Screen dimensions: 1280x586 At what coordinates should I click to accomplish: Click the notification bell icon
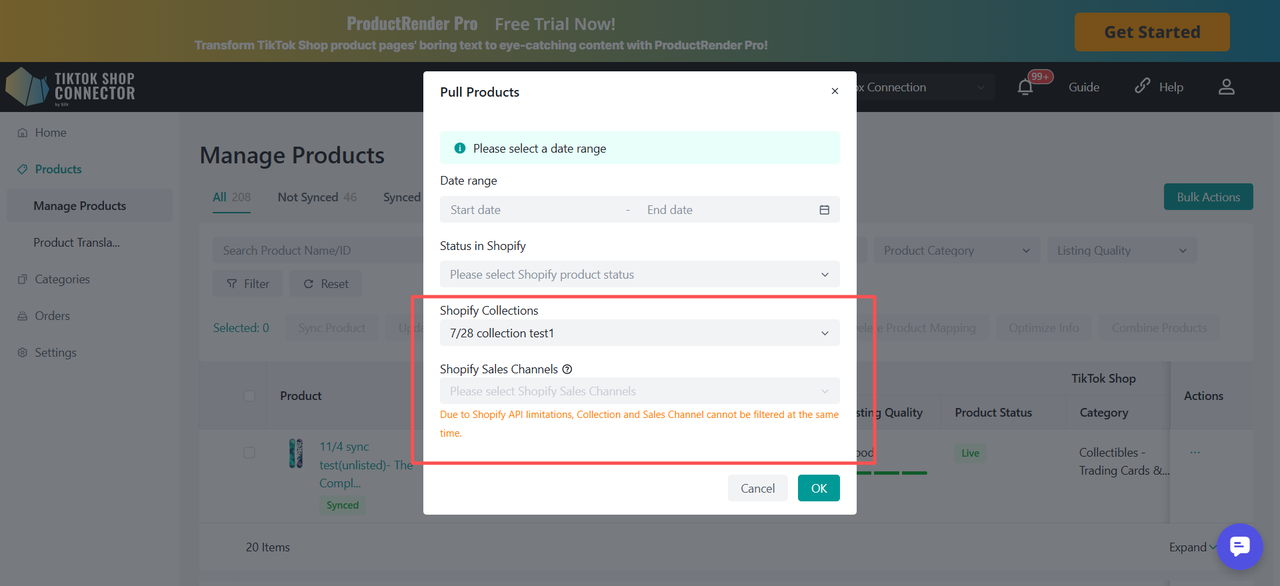(x=1025, y=87)
